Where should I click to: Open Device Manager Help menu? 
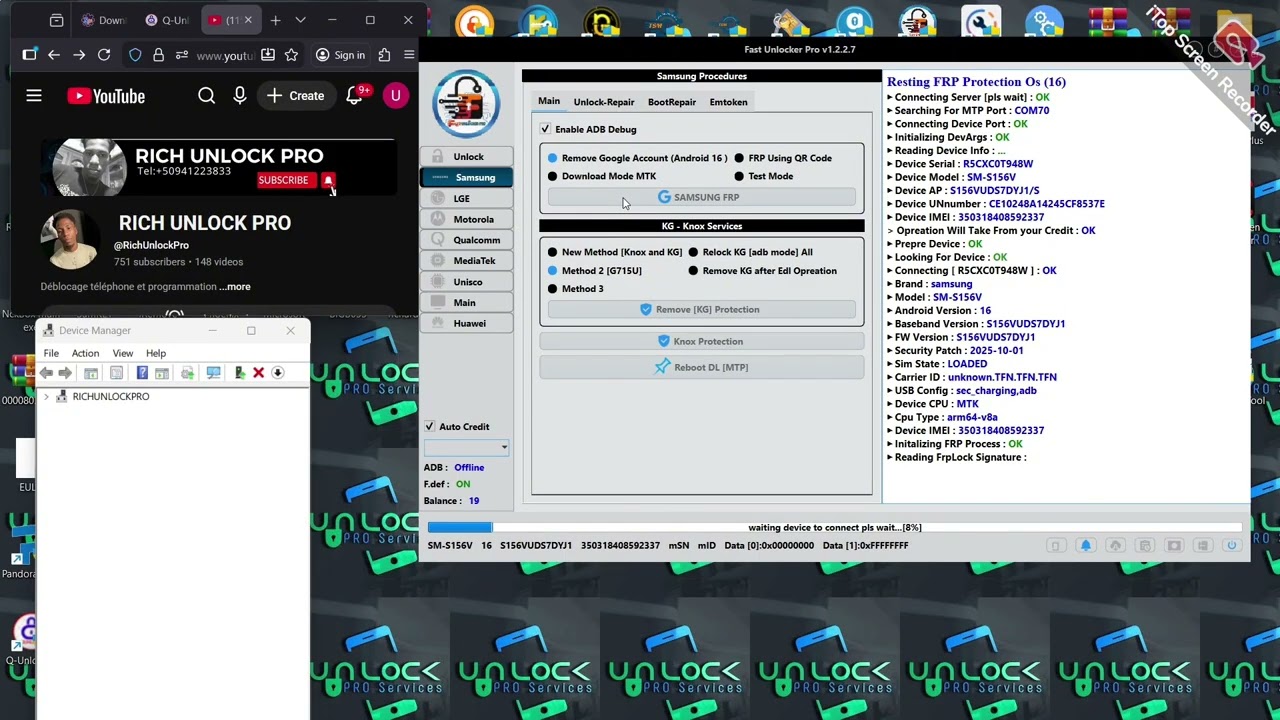156,353
